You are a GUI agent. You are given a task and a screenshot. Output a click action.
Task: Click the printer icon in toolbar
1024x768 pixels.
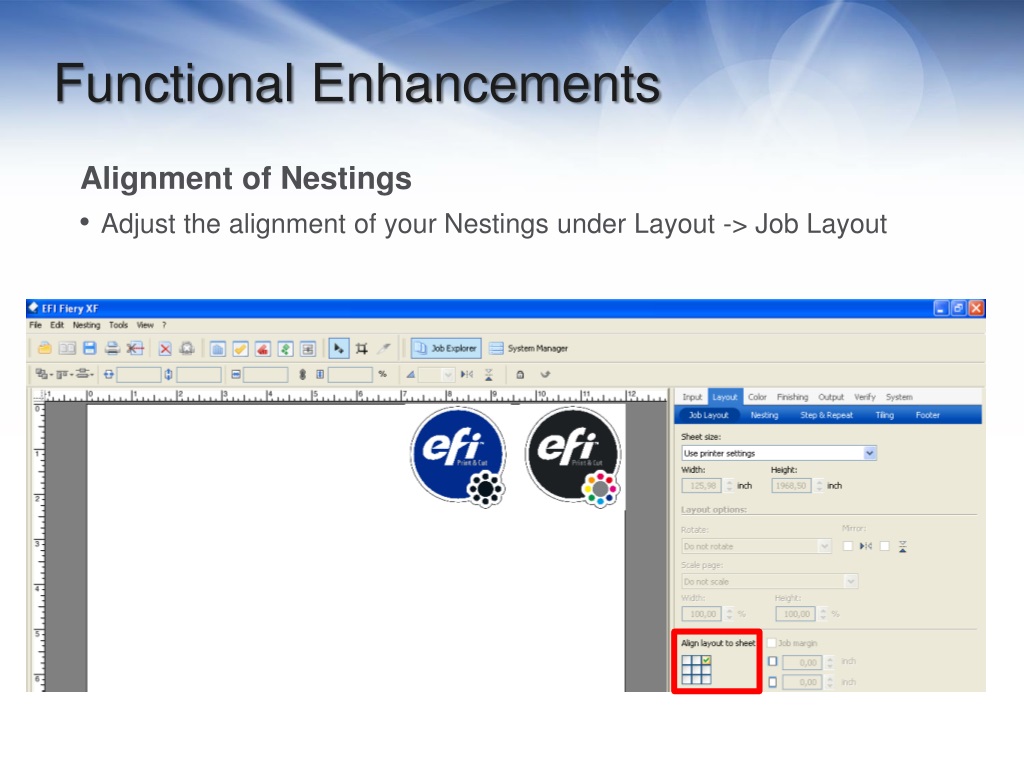(x=112, y=348)
